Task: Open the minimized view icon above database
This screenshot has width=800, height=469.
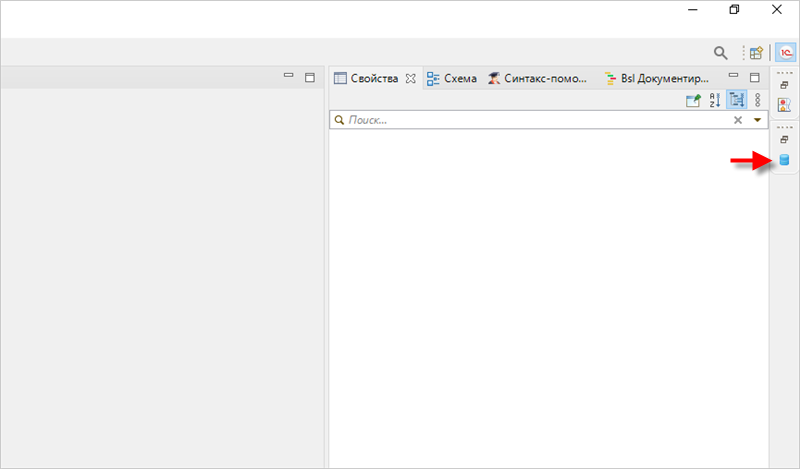Action: [x=784, y=104]
